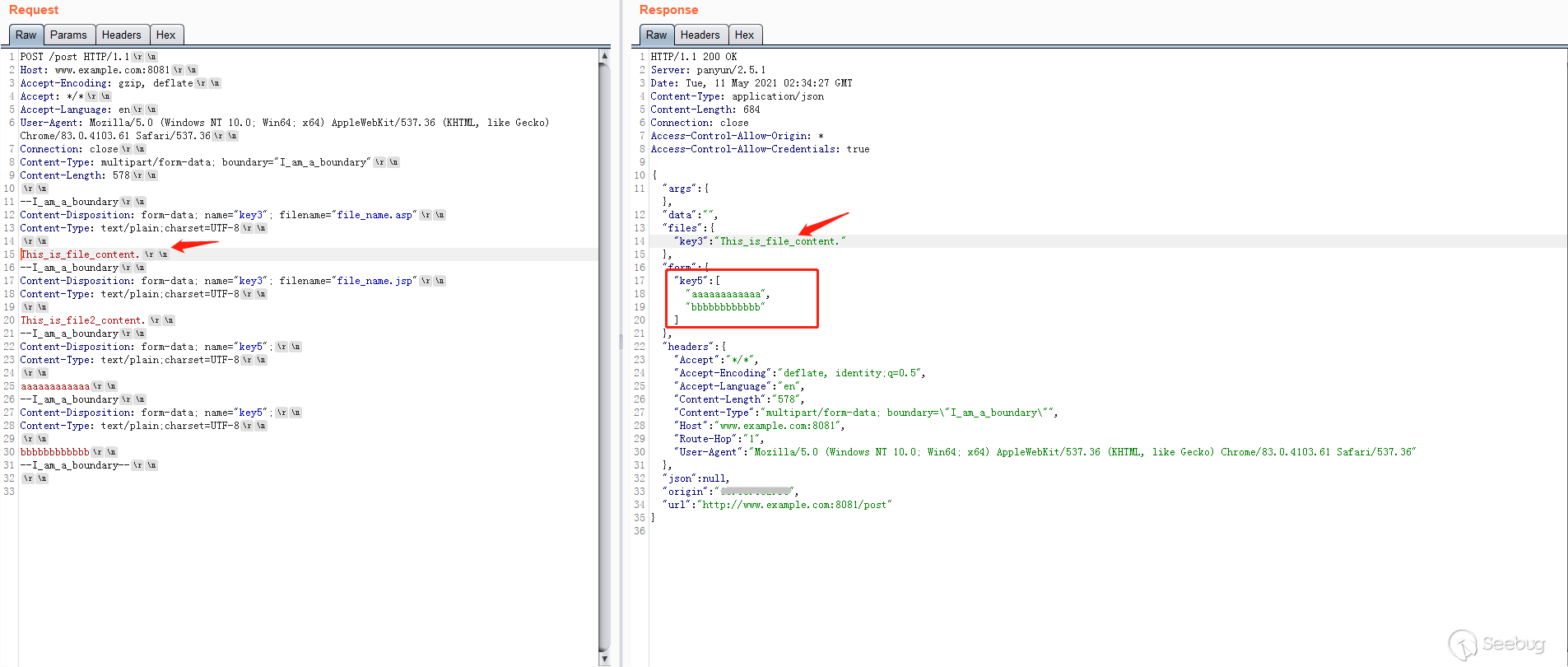Click the This_is_file2_content. line in the request

coord(82,320)
